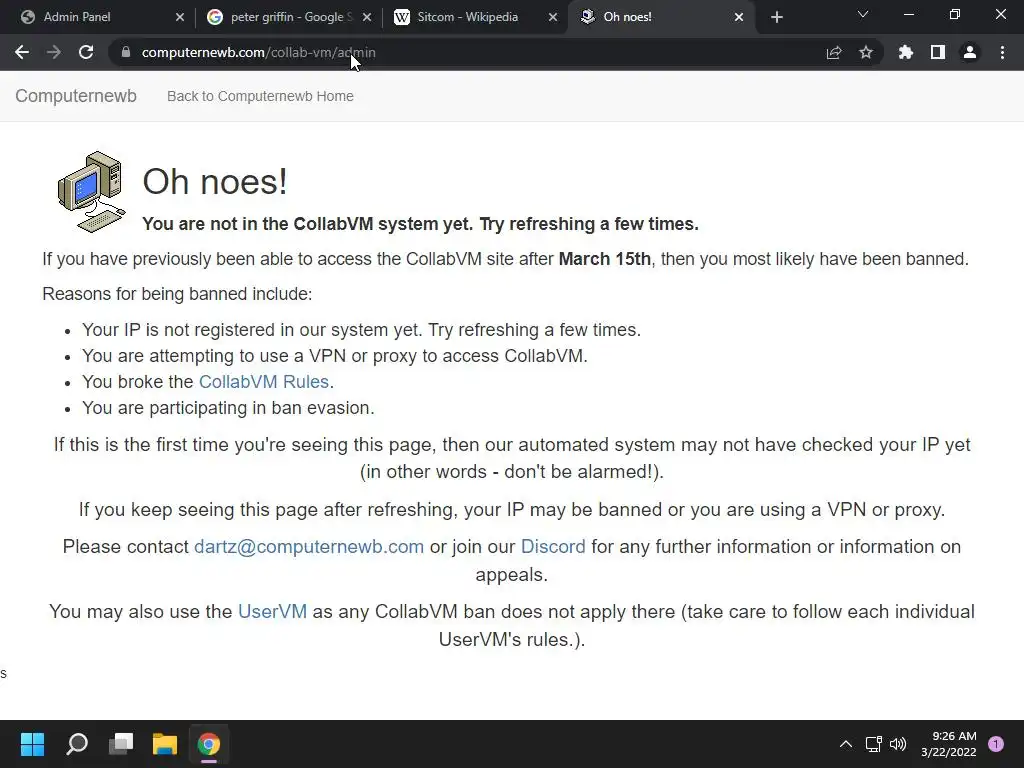
Task: Click the retro computer image
Action: pyautogui.click(x=91, y=192)
